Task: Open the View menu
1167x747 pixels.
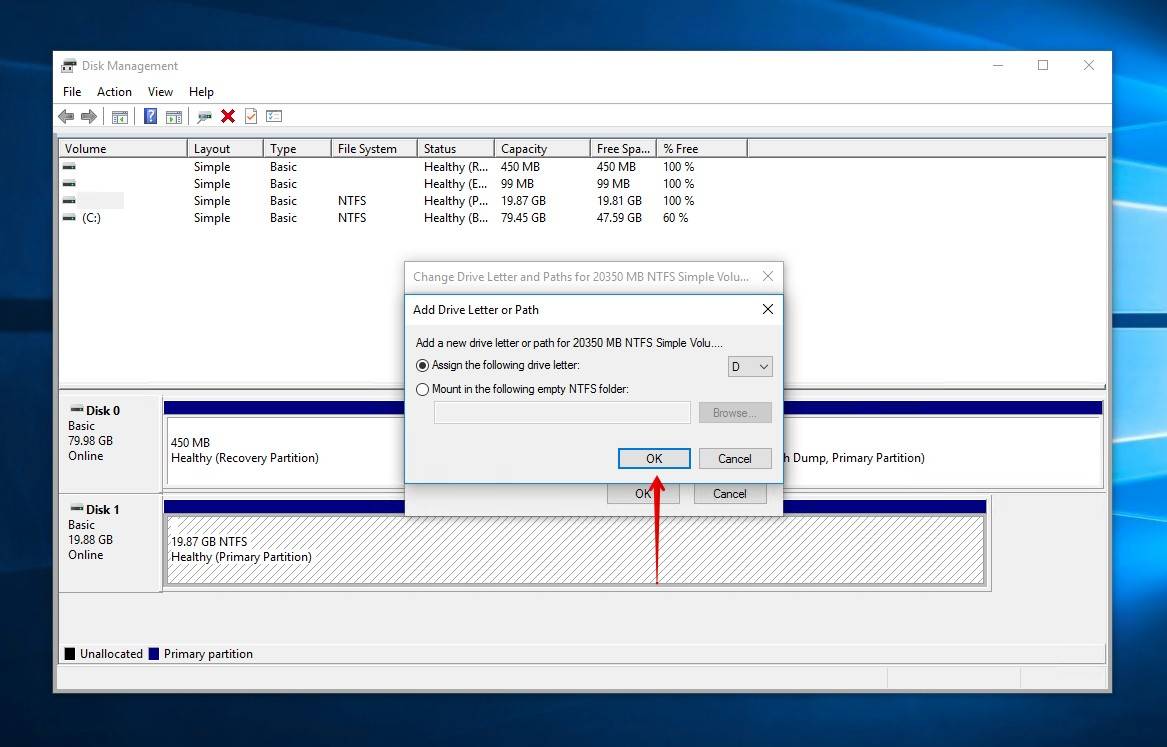Action: [160, 91]
